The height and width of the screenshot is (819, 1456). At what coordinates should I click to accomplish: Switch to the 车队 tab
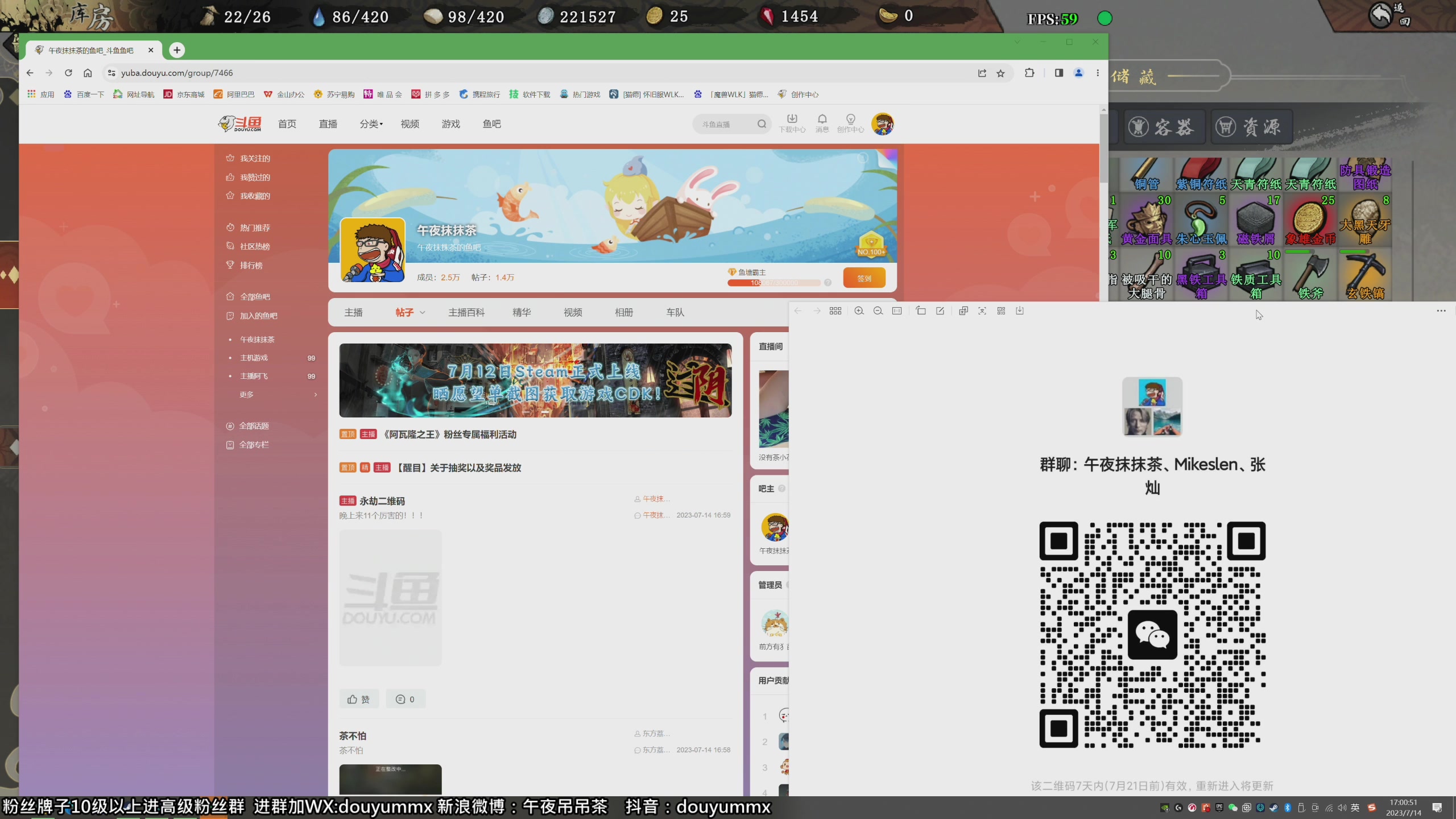[x=675, y=312]
